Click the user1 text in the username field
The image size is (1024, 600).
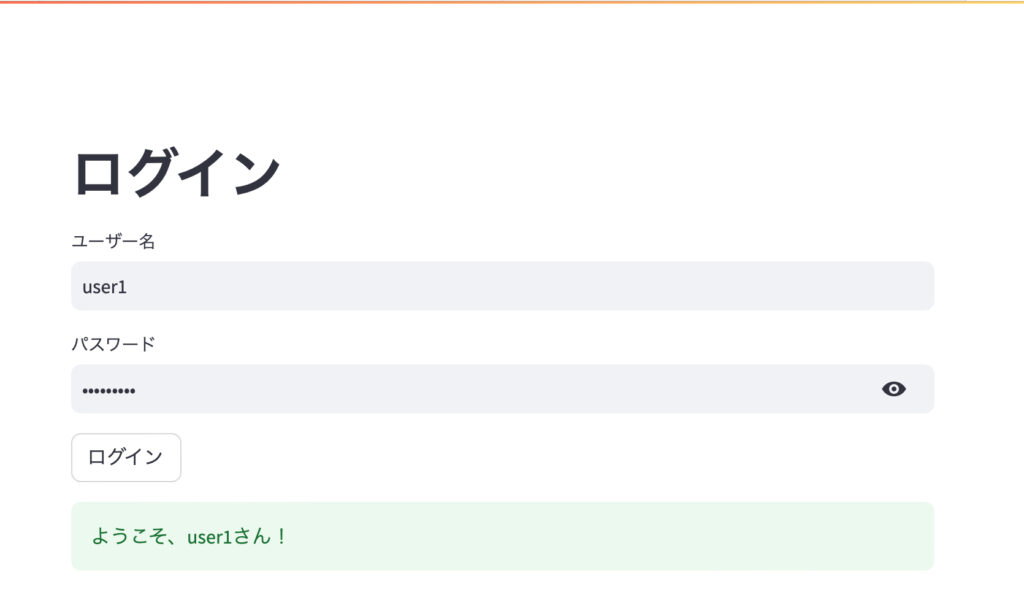point(104,287)
